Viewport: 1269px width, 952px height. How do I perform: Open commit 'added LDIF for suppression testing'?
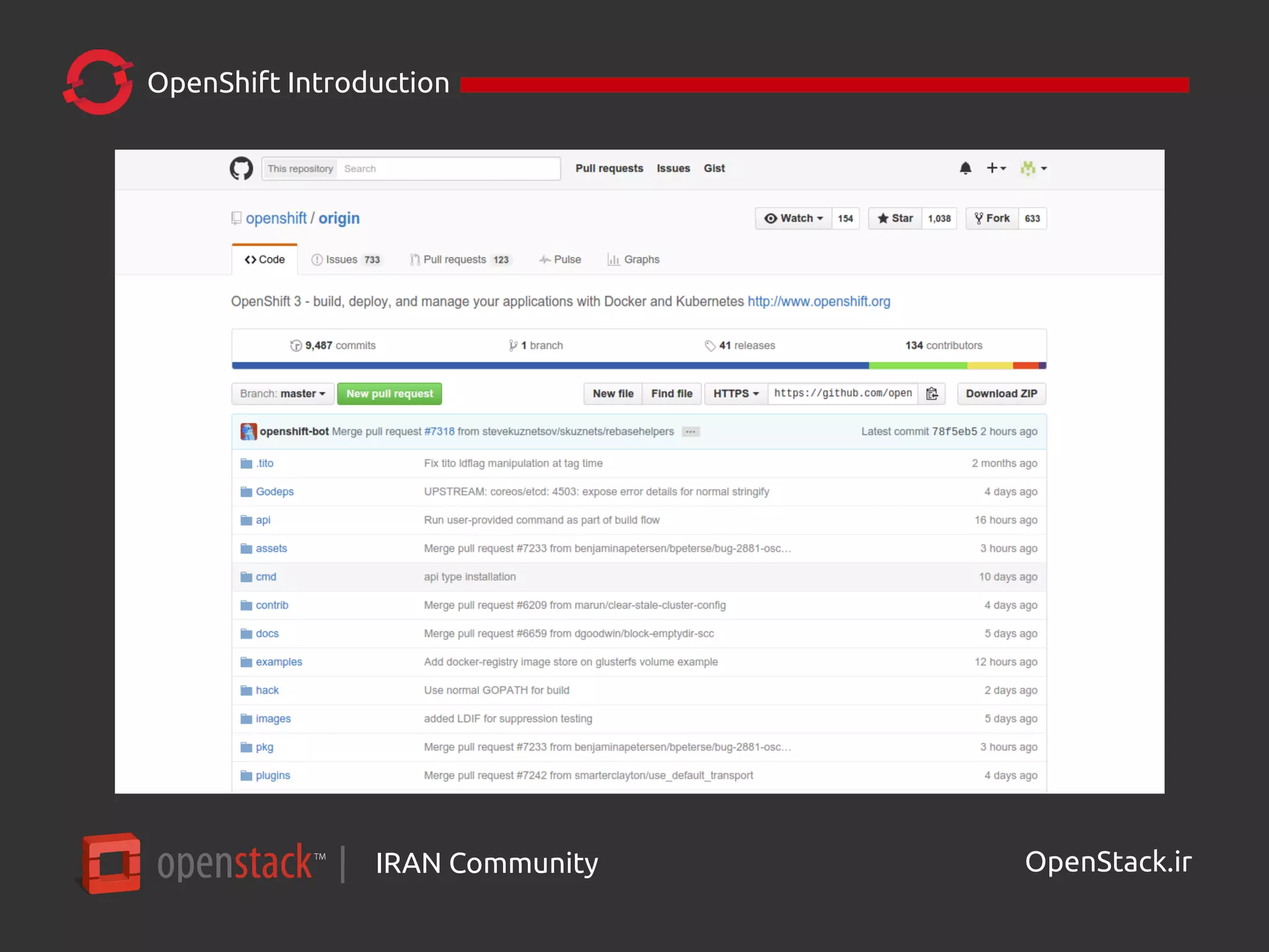pyautogui.click(x=508, y=719)
